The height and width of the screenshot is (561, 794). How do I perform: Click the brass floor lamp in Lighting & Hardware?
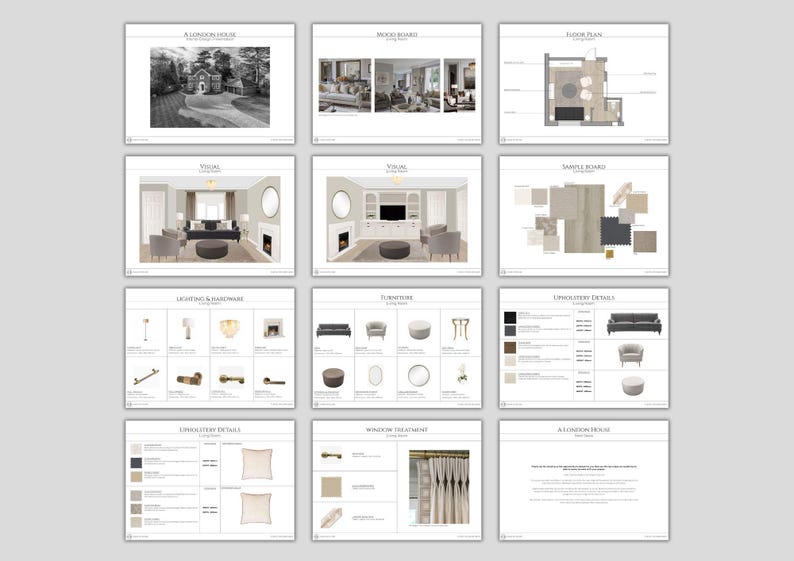click(x=146, y=330)
